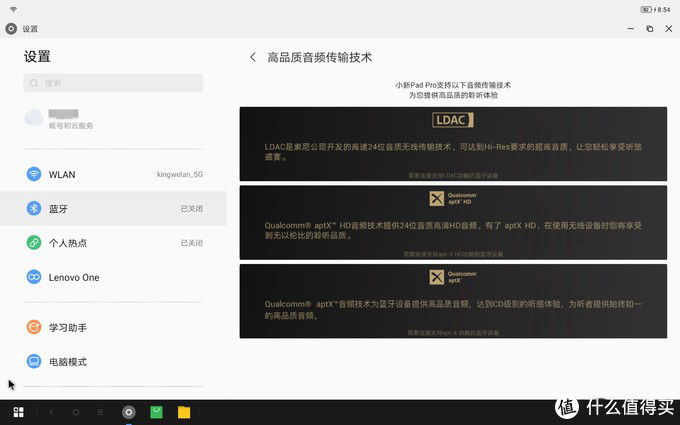Open the Lenovo One settings row
Screen dimensions: 680x425
click(x=113, y=277)
